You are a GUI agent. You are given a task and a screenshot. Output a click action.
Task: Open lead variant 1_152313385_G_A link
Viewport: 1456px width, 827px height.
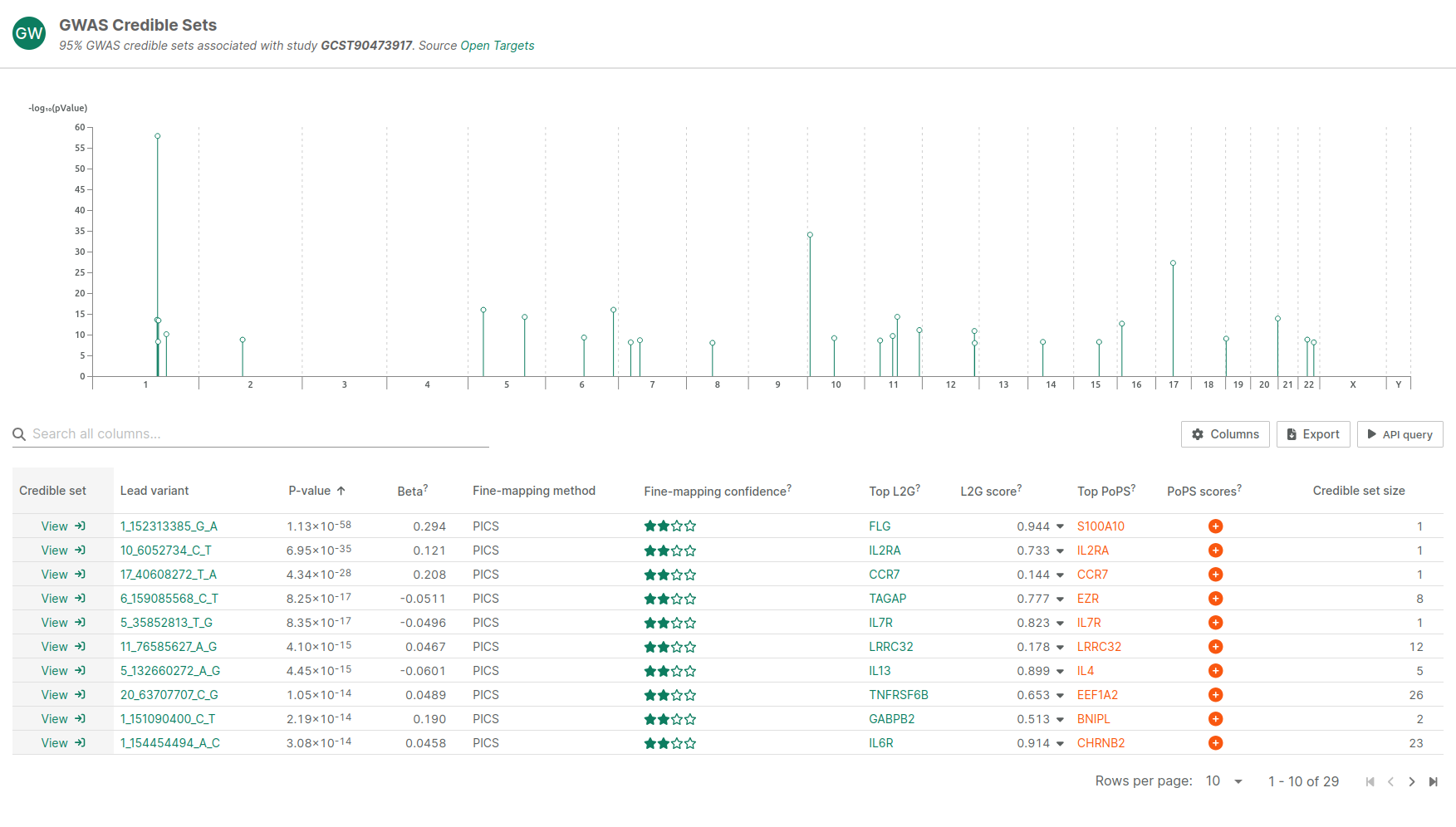click(169, 526)
